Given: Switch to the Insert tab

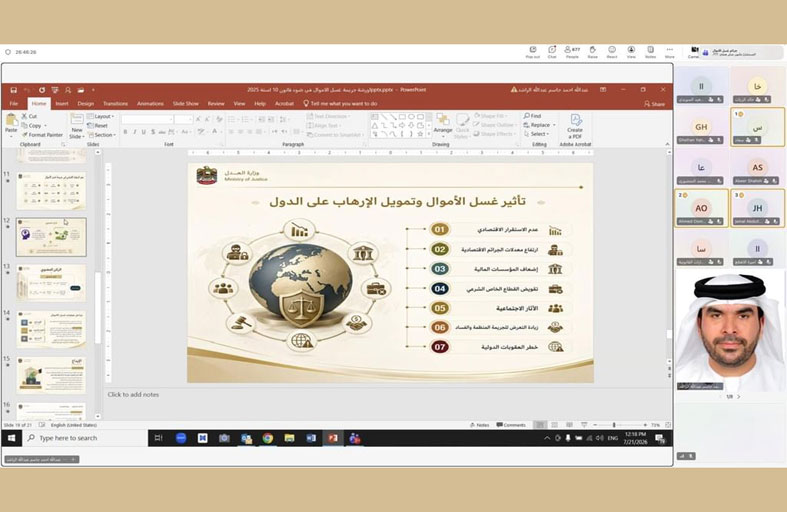Looking at the screenshot, I should point(62,104).
